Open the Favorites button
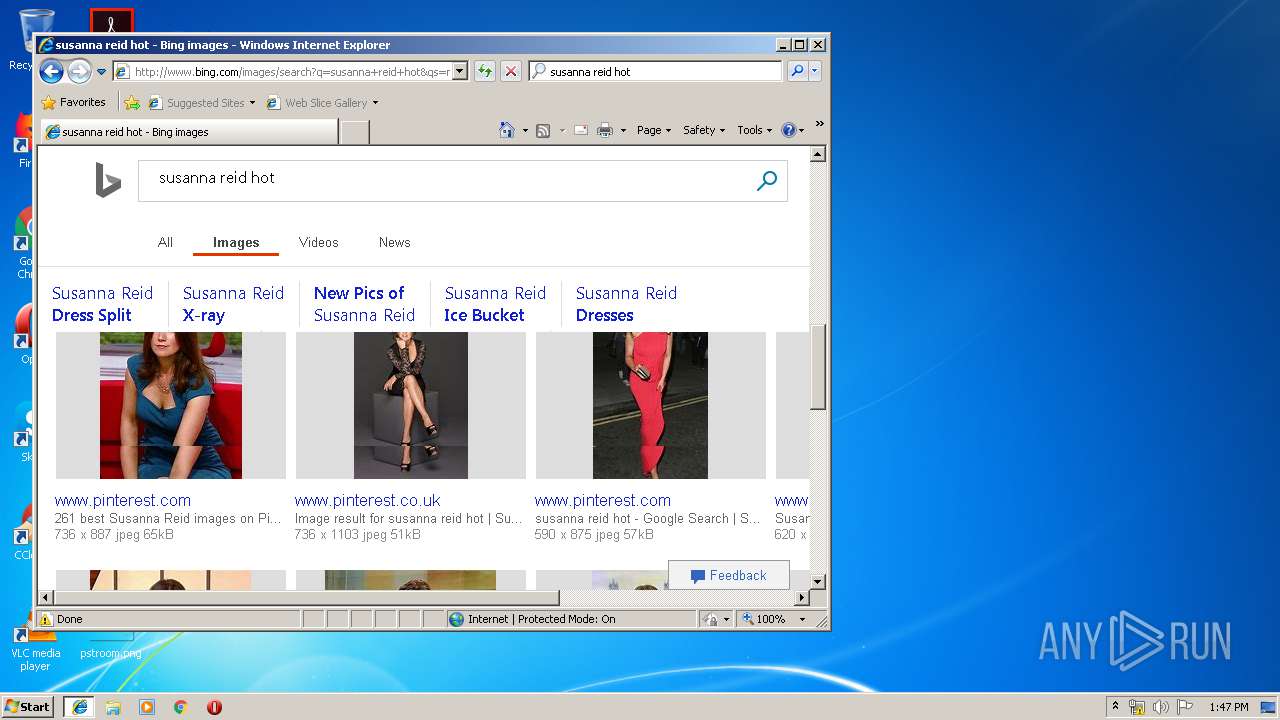 [x=73, y=102]
